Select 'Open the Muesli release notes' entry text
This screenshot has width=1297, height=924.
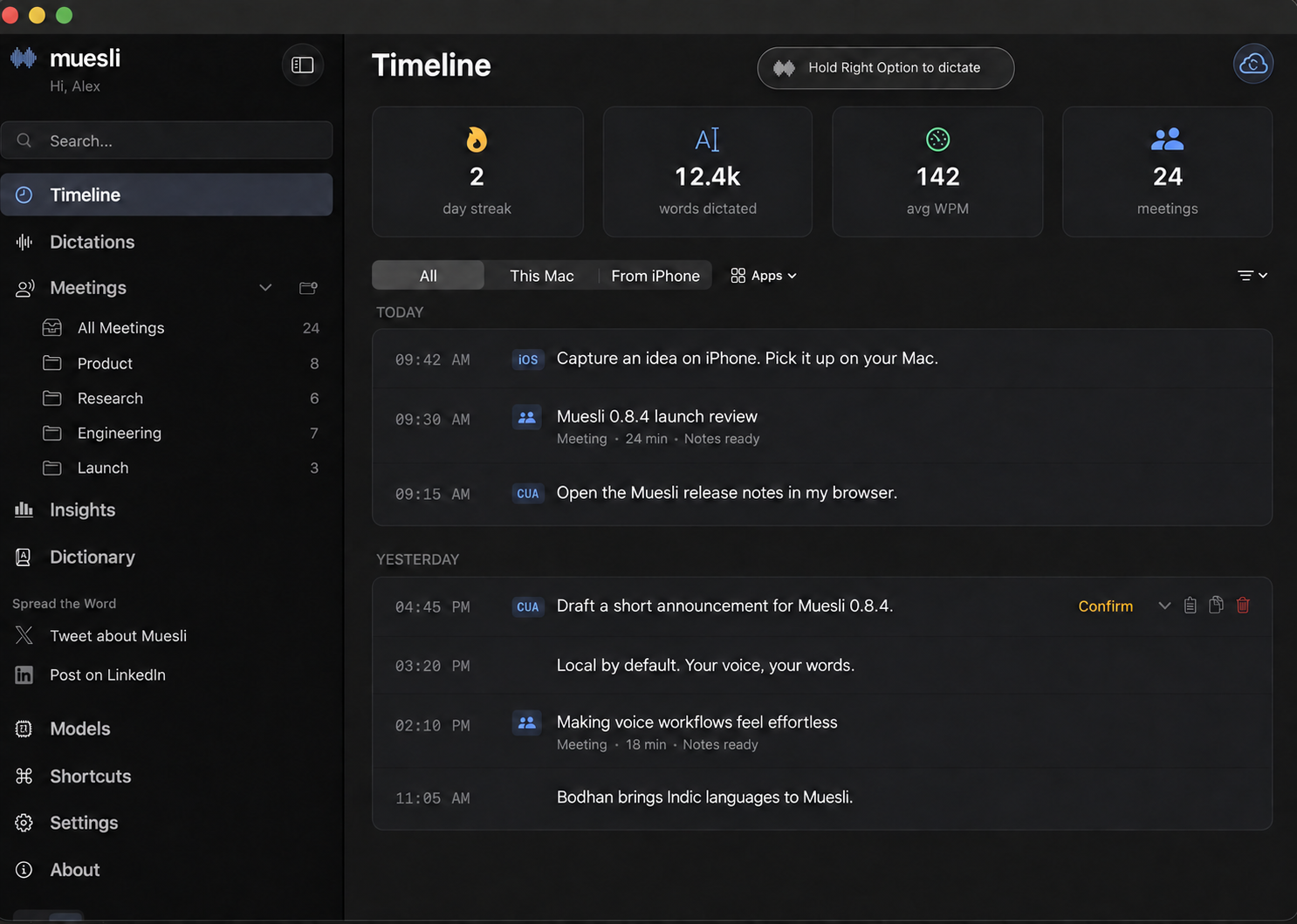click(x=727, y=493)
